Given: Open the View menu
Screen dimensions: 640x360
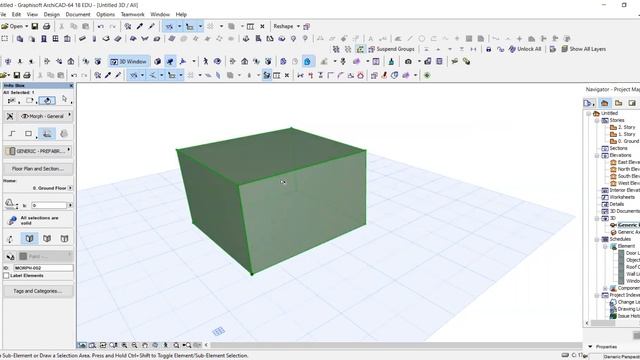Looking at the screenshot, I should (32, 14).
